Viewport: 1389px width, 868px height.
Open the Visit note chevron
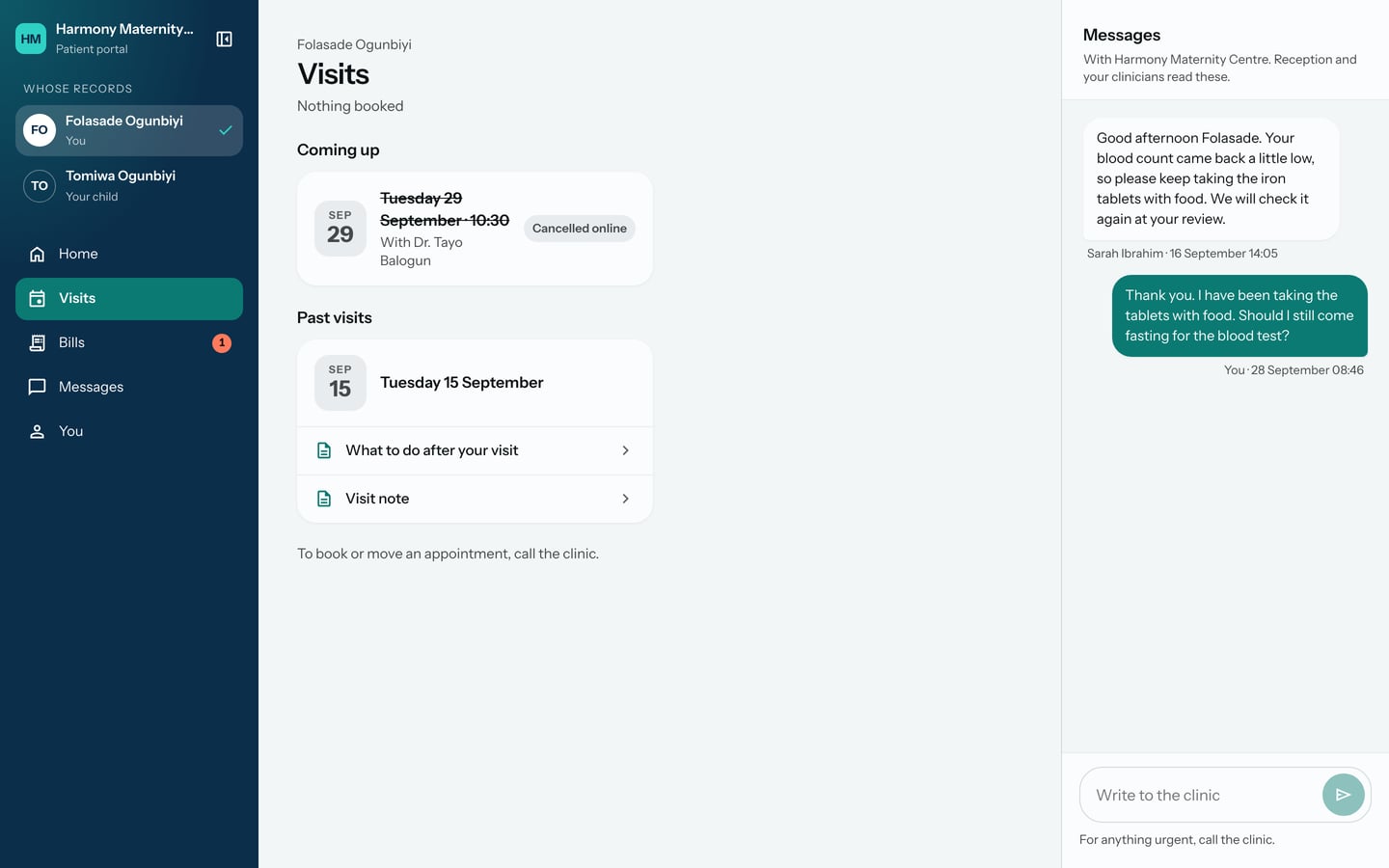[625, 499]
